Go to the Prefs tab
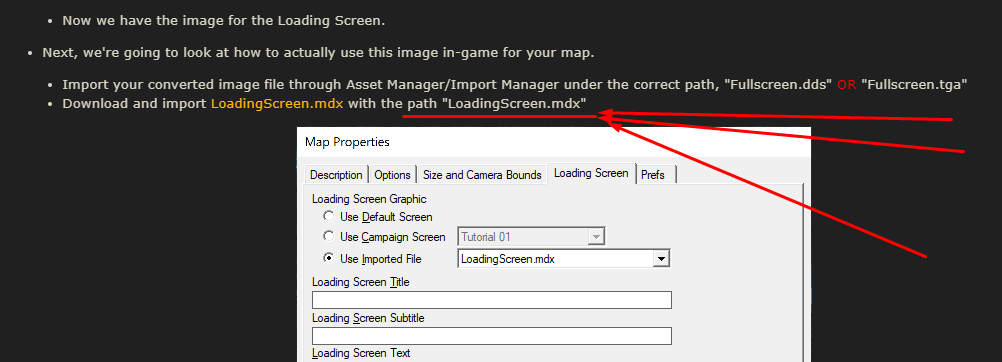The width and height of the screenshot is (1002, 362). [653, 175]
